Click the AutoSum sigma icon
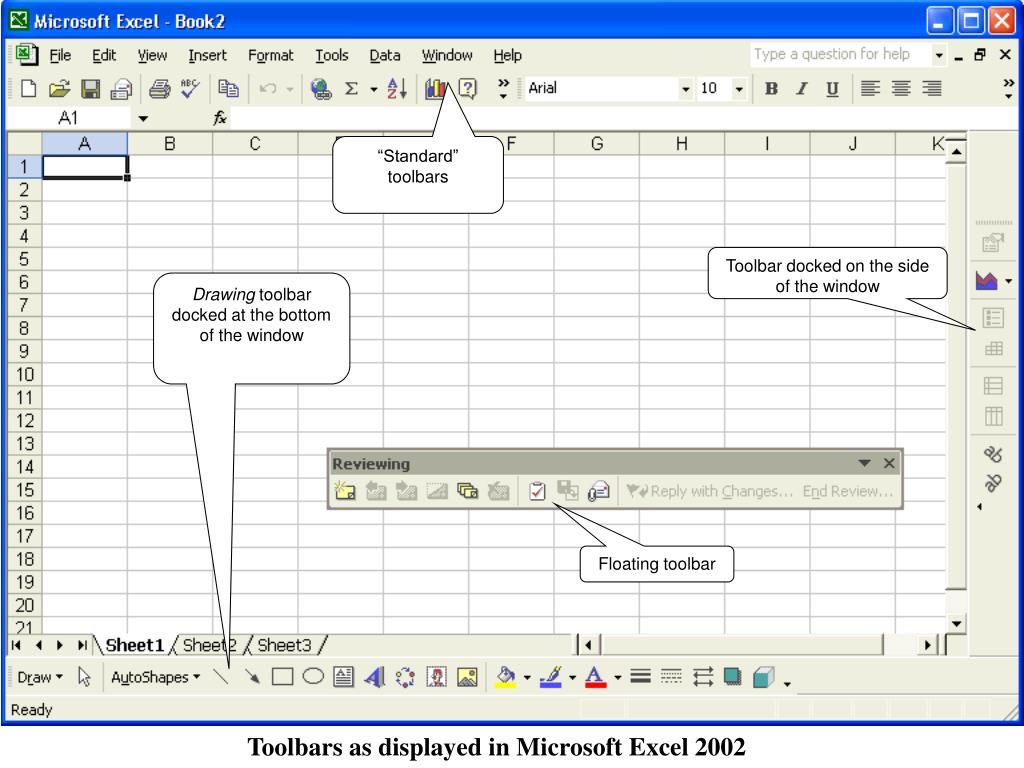The width and height of the screenshot is (1024, 768). [x=351, y=88]
